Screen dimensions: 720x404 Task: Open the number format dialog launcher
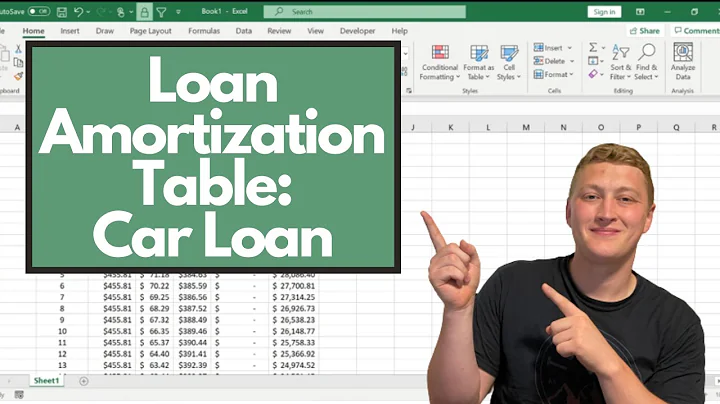coord(409,91)
